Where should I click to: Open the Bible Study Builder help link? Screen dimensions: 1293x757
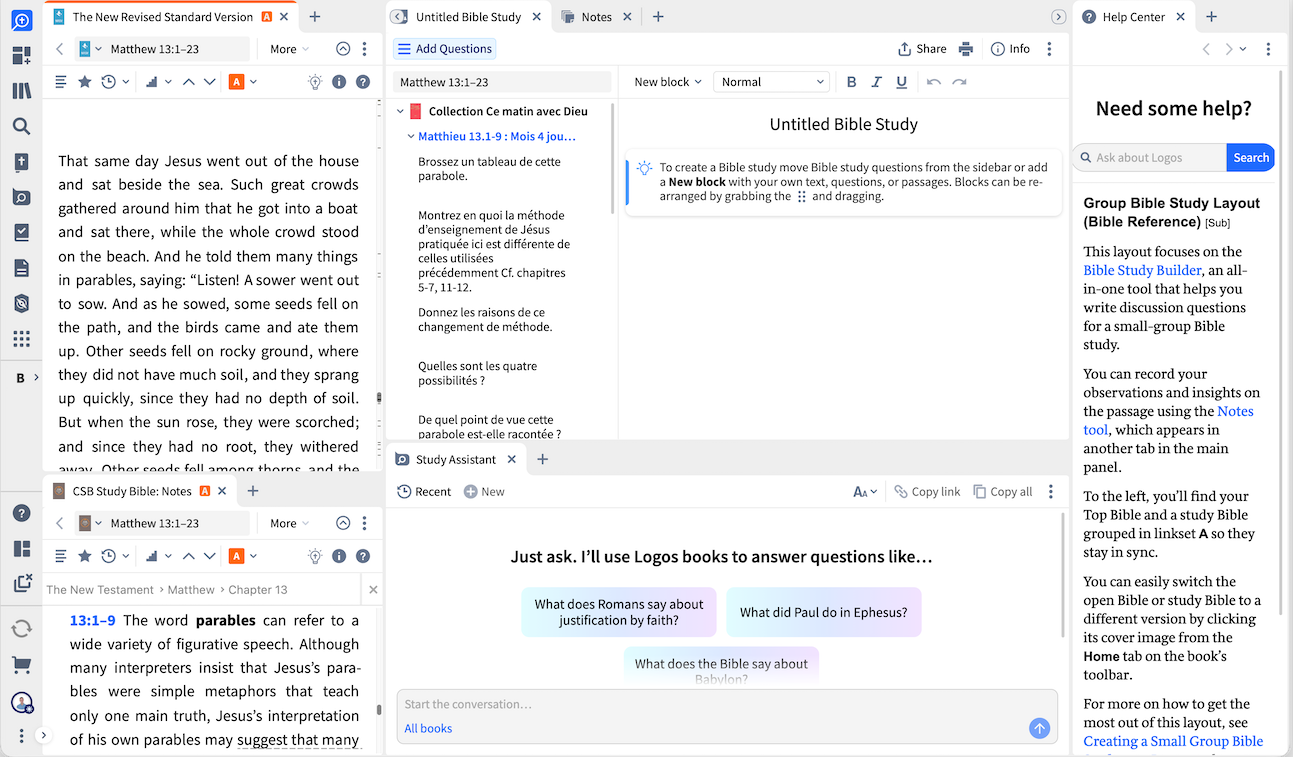tap(1142, 270)
